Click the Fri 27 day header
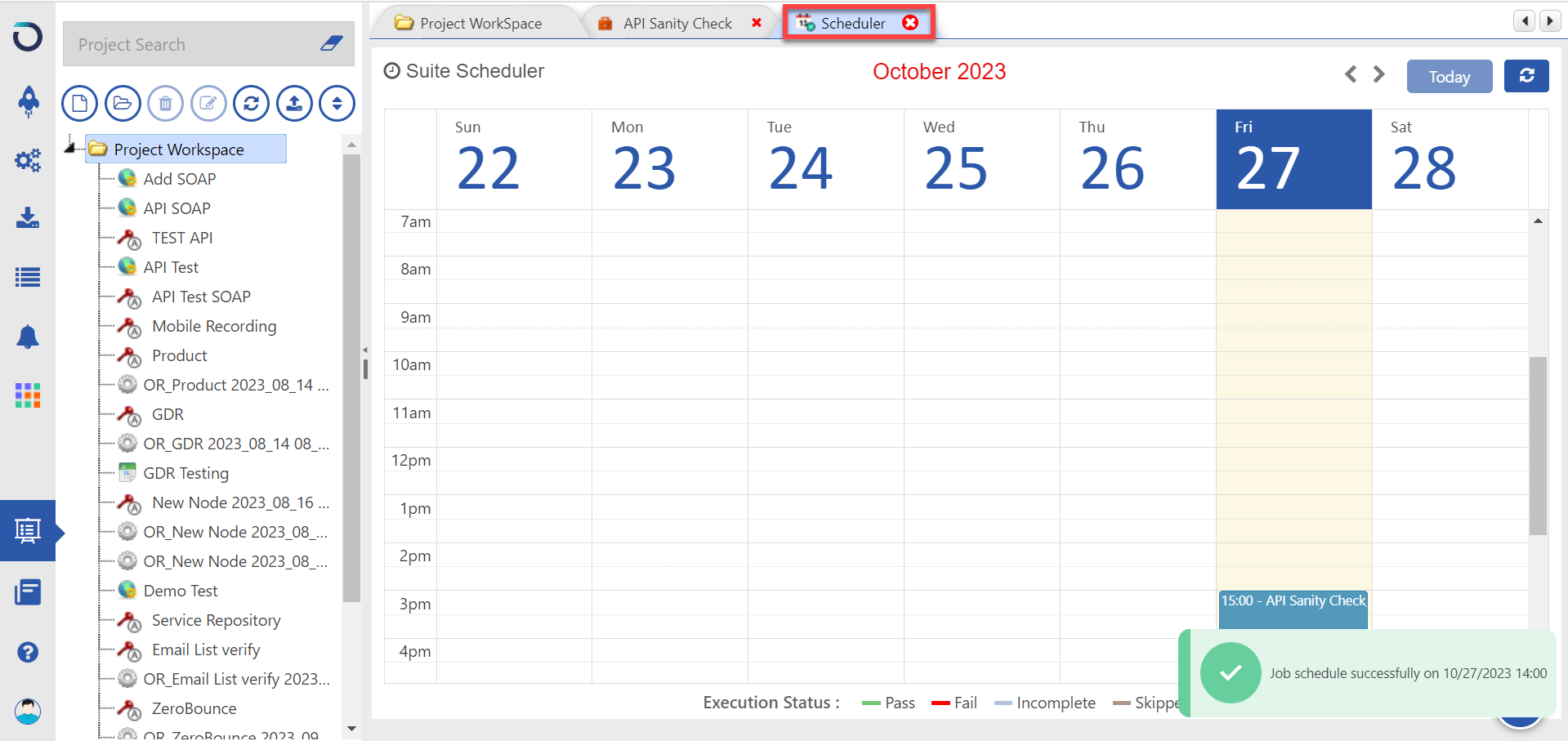Screen dimensions: 1568x741 tap(1293, 159)
